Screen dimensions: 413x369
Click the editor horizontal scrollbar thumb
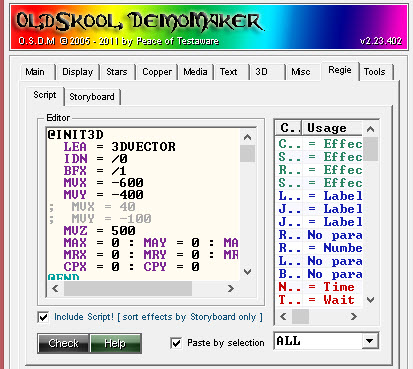(x=128, y=288)
